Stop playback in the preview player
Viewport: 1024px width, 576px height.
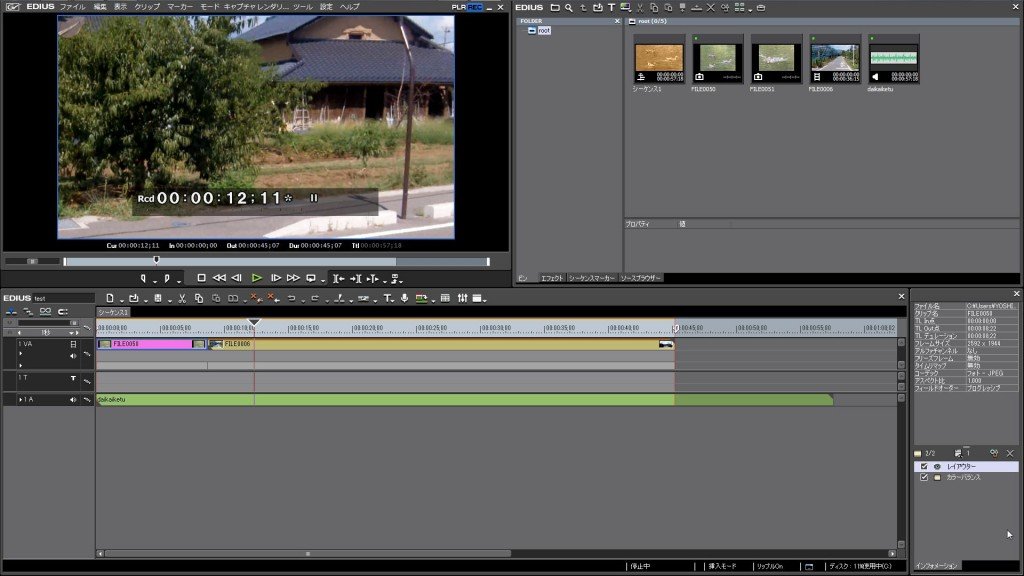(x=201, y=278)
